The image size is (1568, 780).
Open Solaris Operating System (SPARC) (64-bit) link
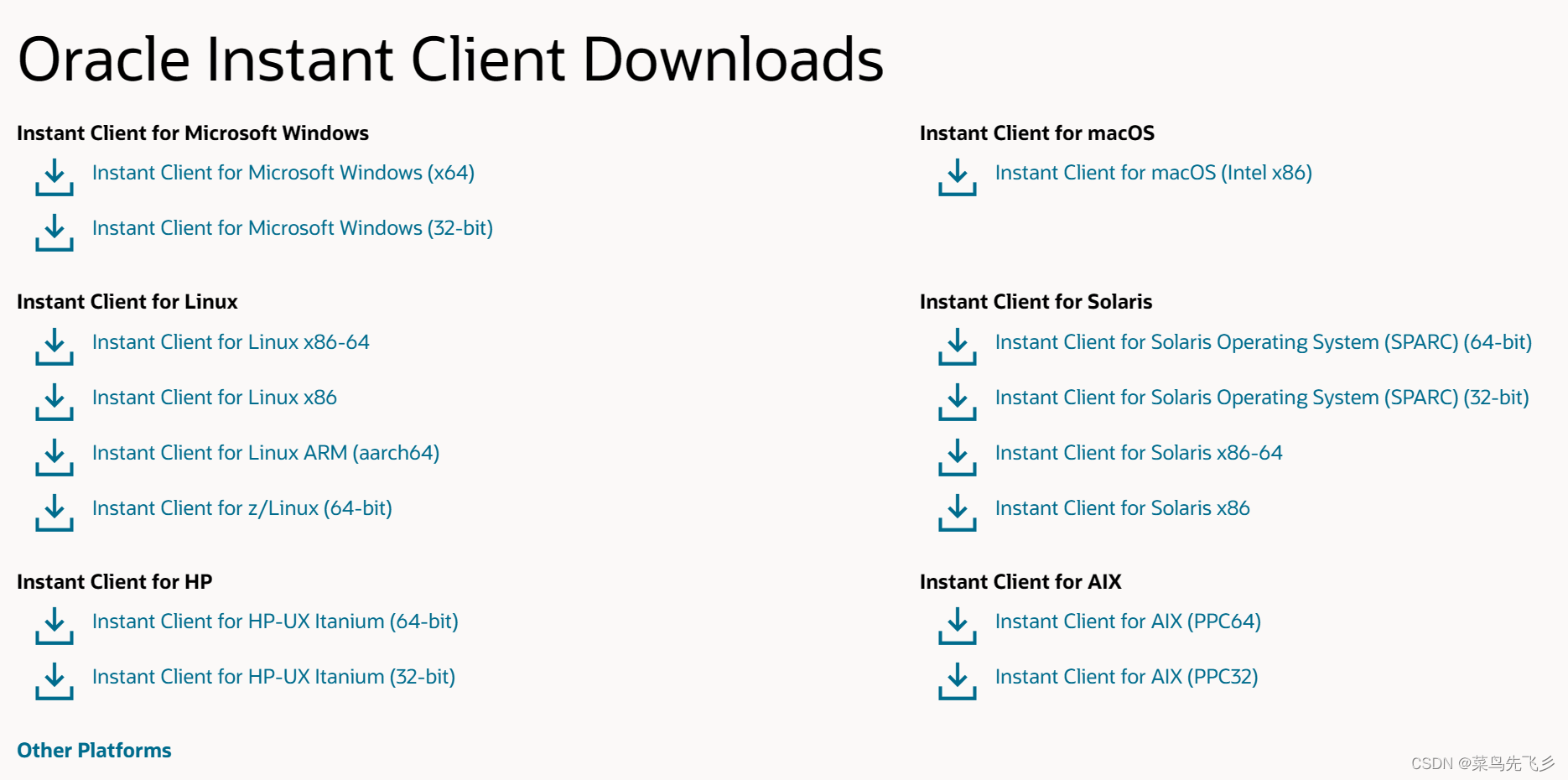(1264, 342)
